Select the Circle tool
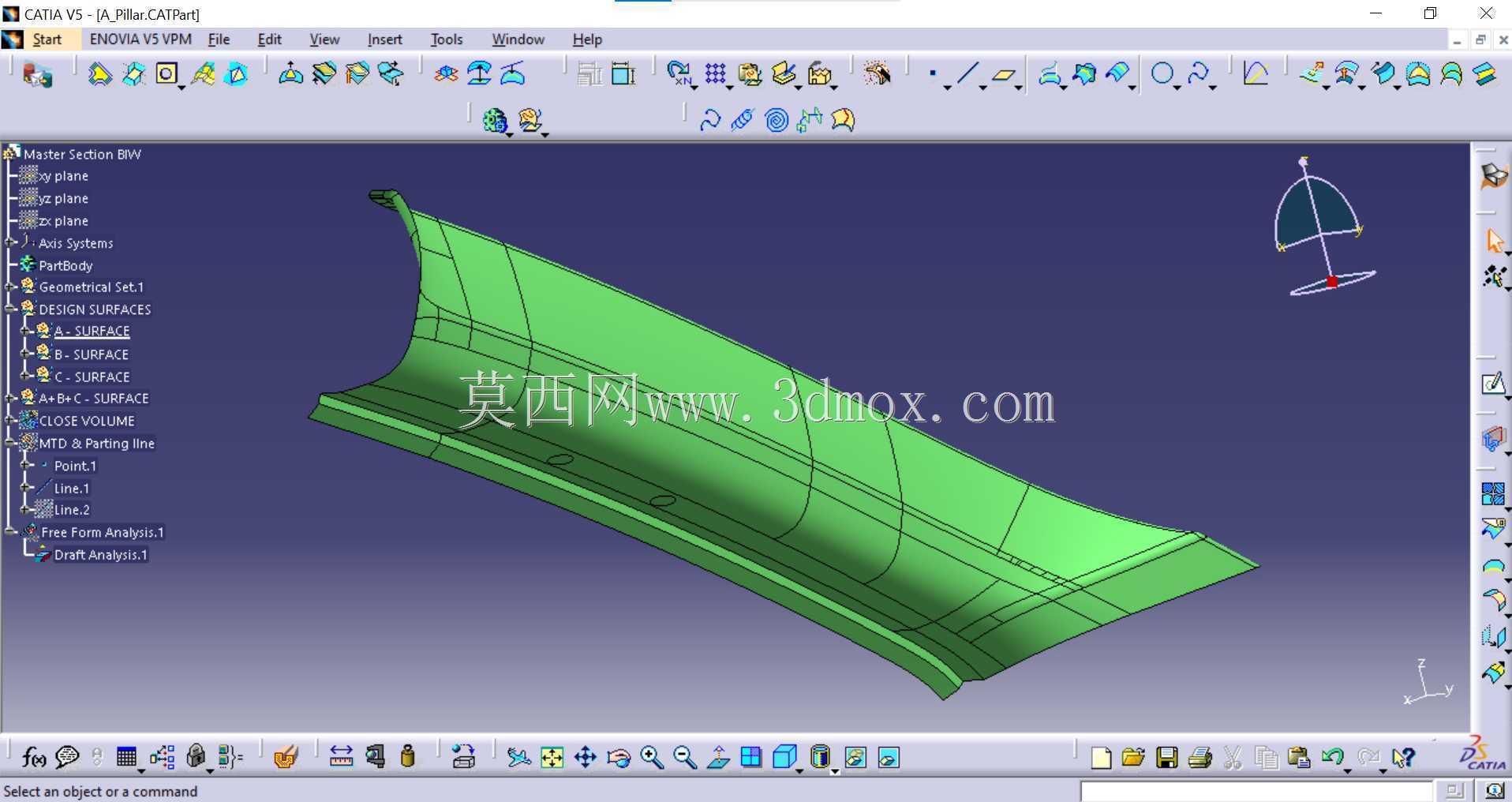 [x=1162, y=74]
